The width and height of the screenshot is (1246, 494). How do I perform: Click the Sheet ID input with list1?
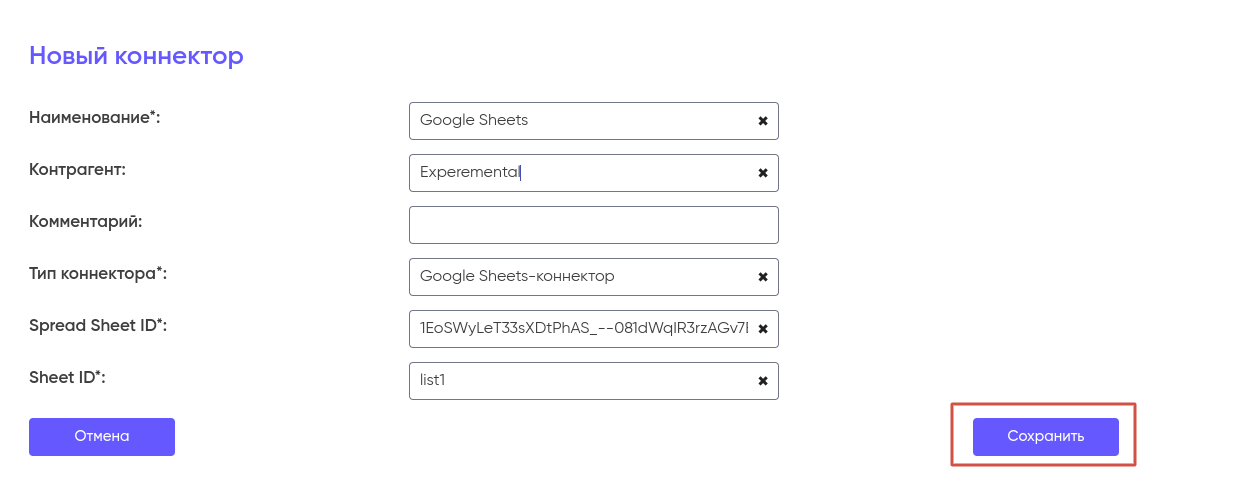(580, 381)
